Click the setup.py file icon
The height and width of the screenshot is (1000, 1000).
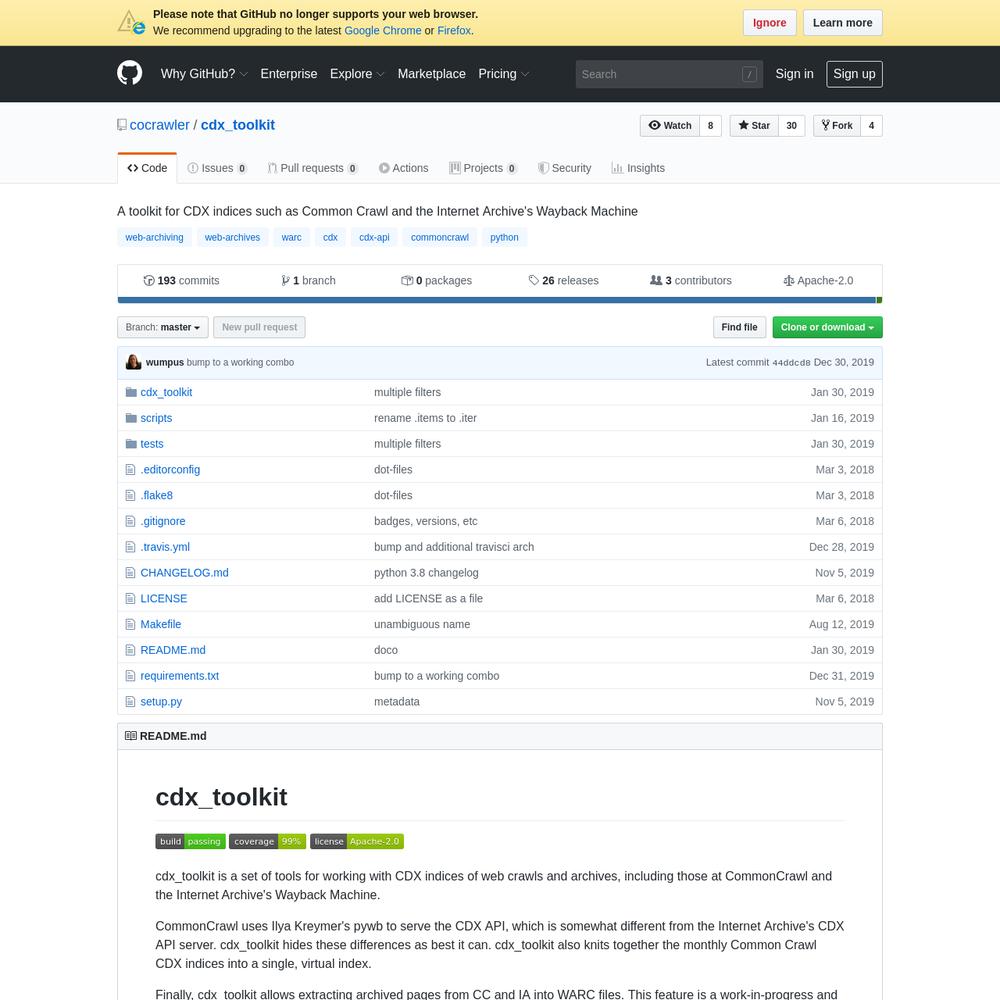pos(130,702)
